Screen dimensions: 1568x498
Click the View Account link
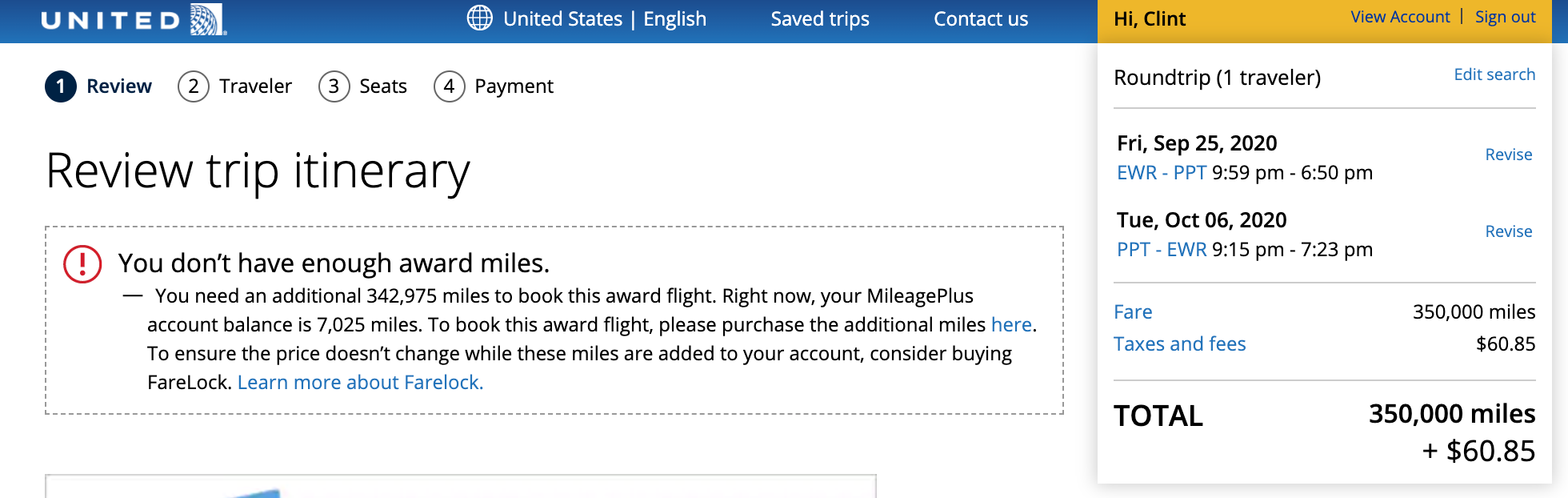[1400, 17]
